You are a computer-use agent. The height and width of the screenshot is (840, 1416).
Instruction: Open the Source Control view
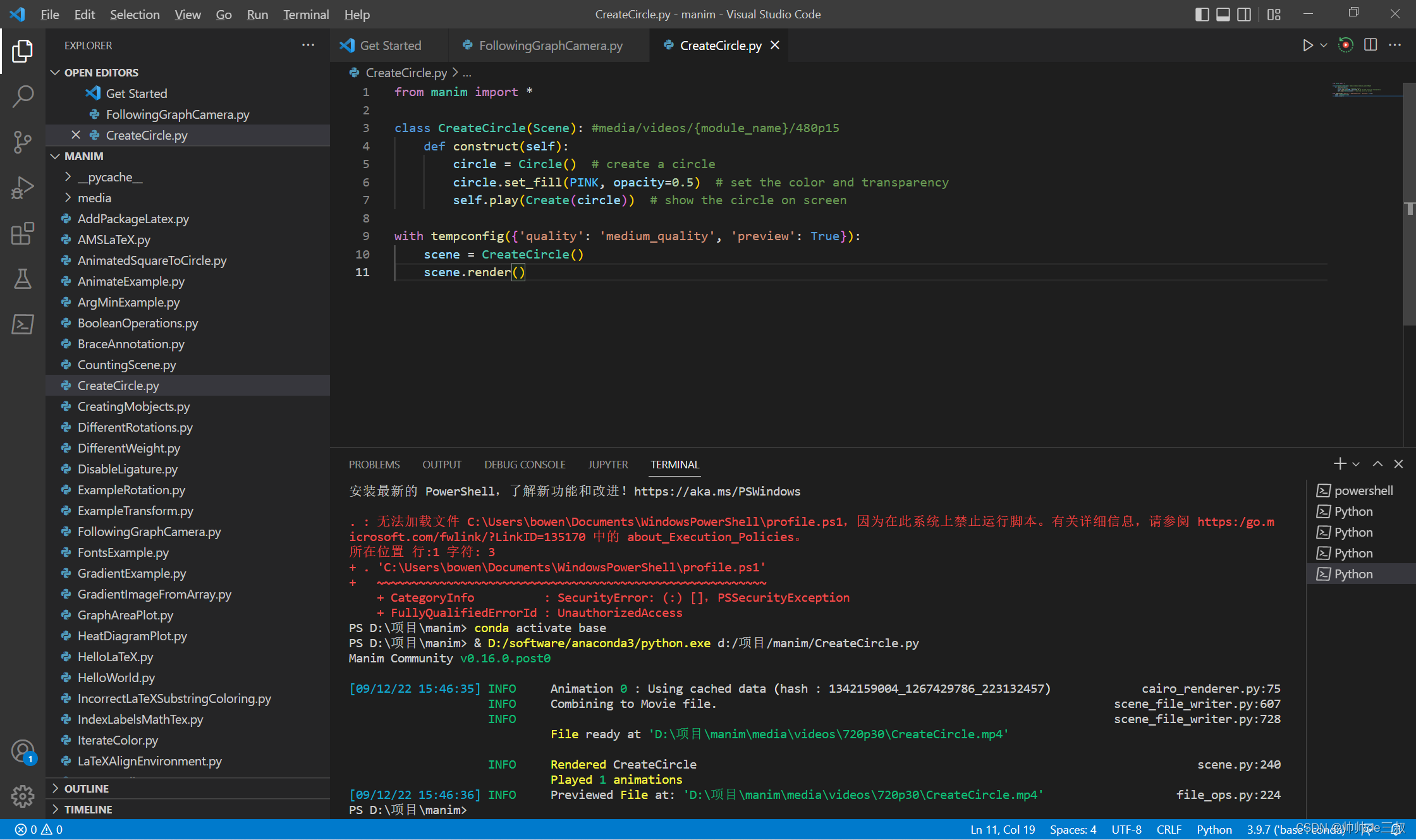tap(22, 142)
